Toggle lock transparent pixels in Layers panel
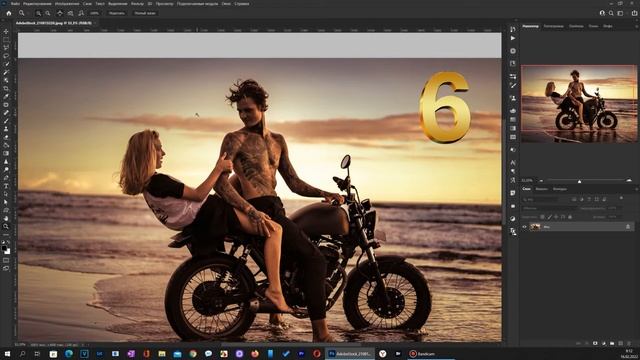The width and height of the screenshot is (640, 360). [542, 217]
